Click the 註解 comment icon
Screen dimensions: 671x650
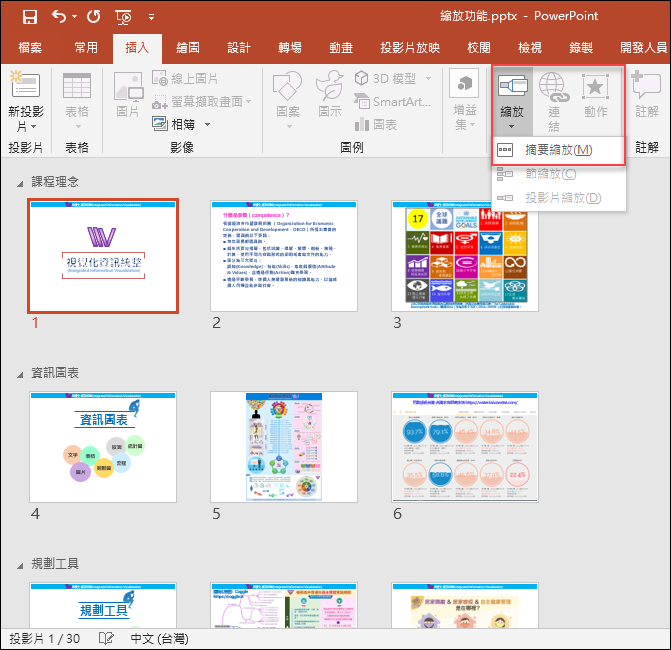[646, 84]
